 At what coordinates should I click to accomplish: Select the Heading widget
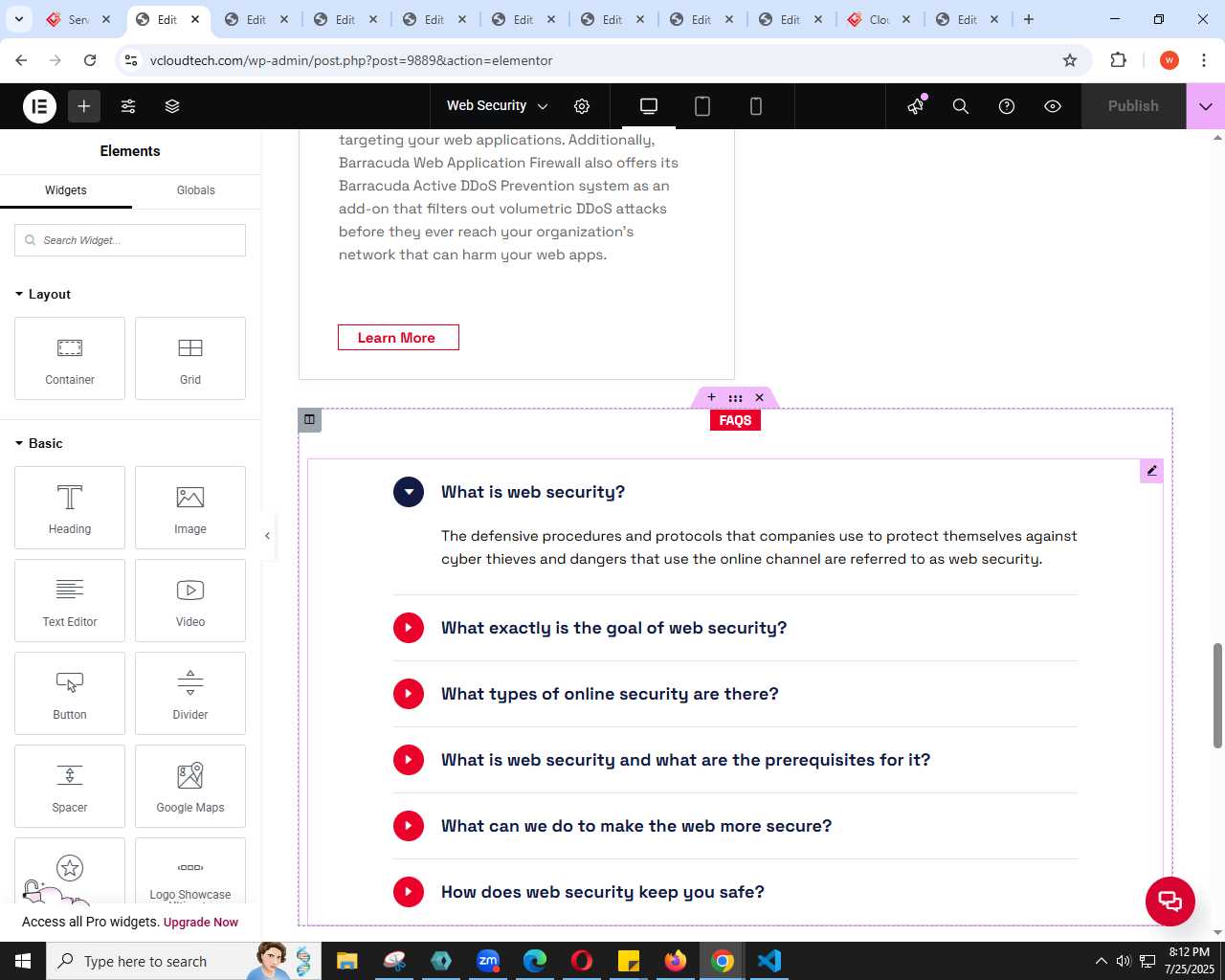(70, 507)
